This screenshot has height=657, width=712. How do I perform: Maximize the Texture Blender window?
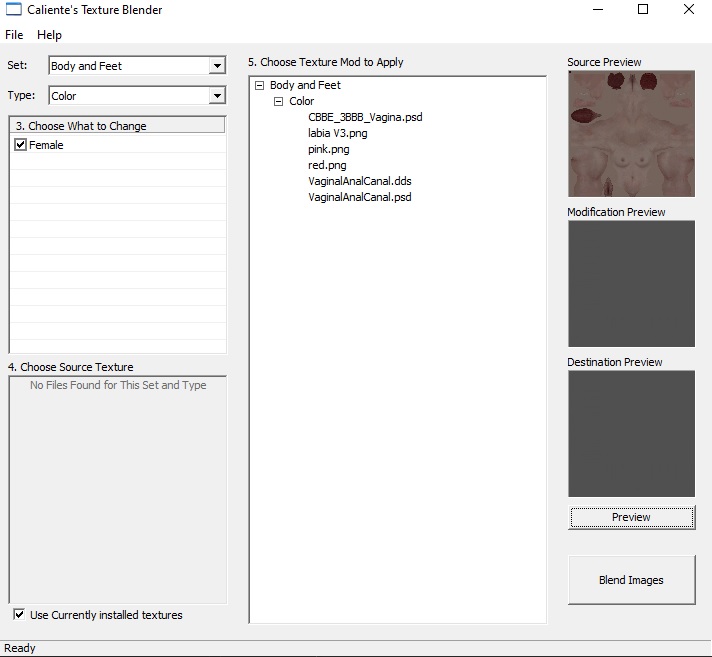(x=643, y=10)
